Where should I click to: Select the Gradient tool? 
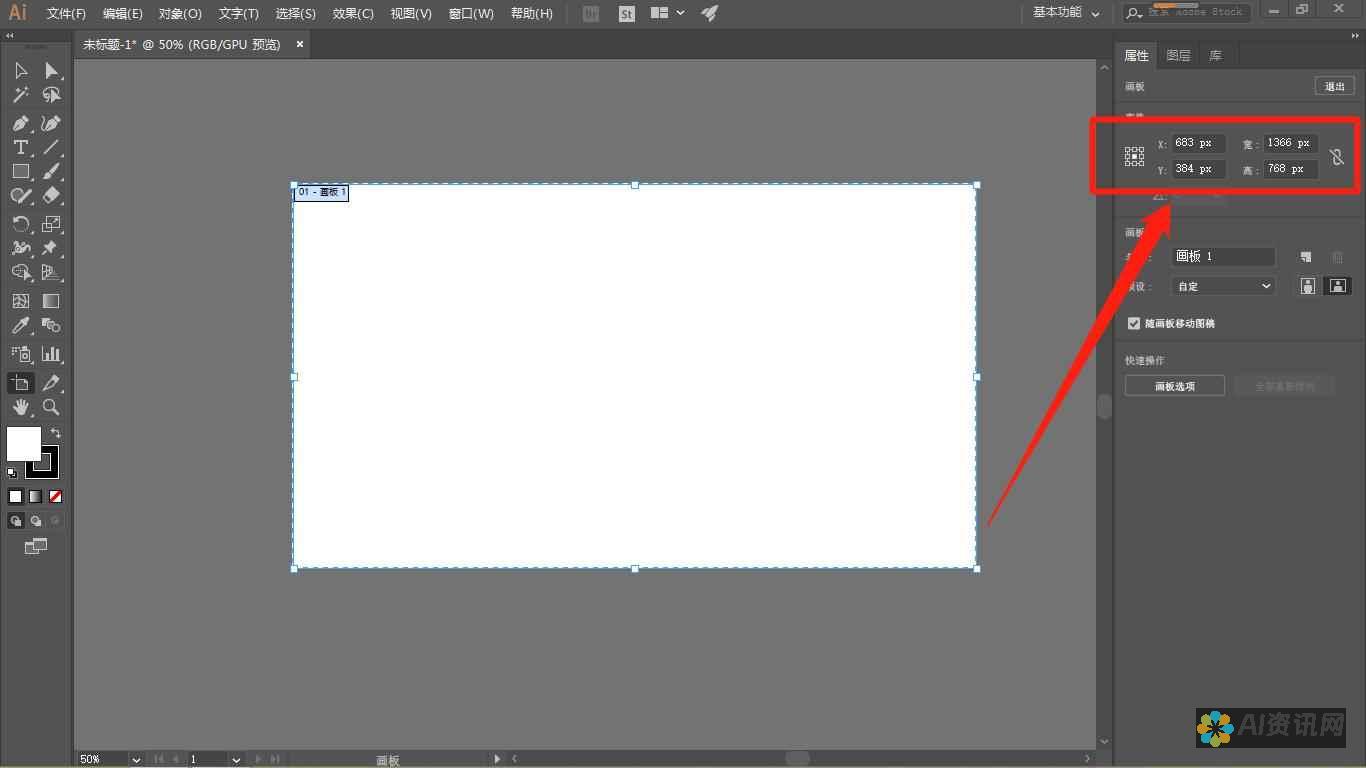pos(51,301)
